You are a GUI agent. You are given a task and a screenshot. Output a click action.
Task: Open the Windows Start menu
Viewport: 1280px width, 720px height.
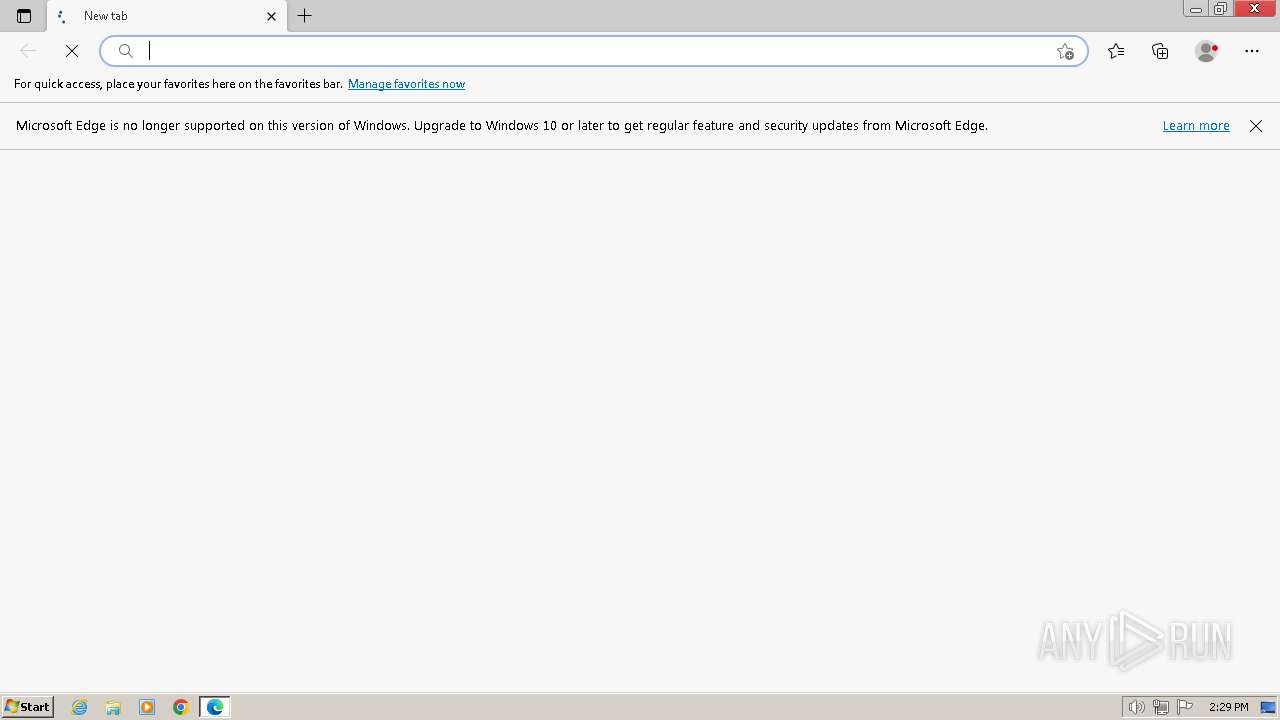click(27, 707)
